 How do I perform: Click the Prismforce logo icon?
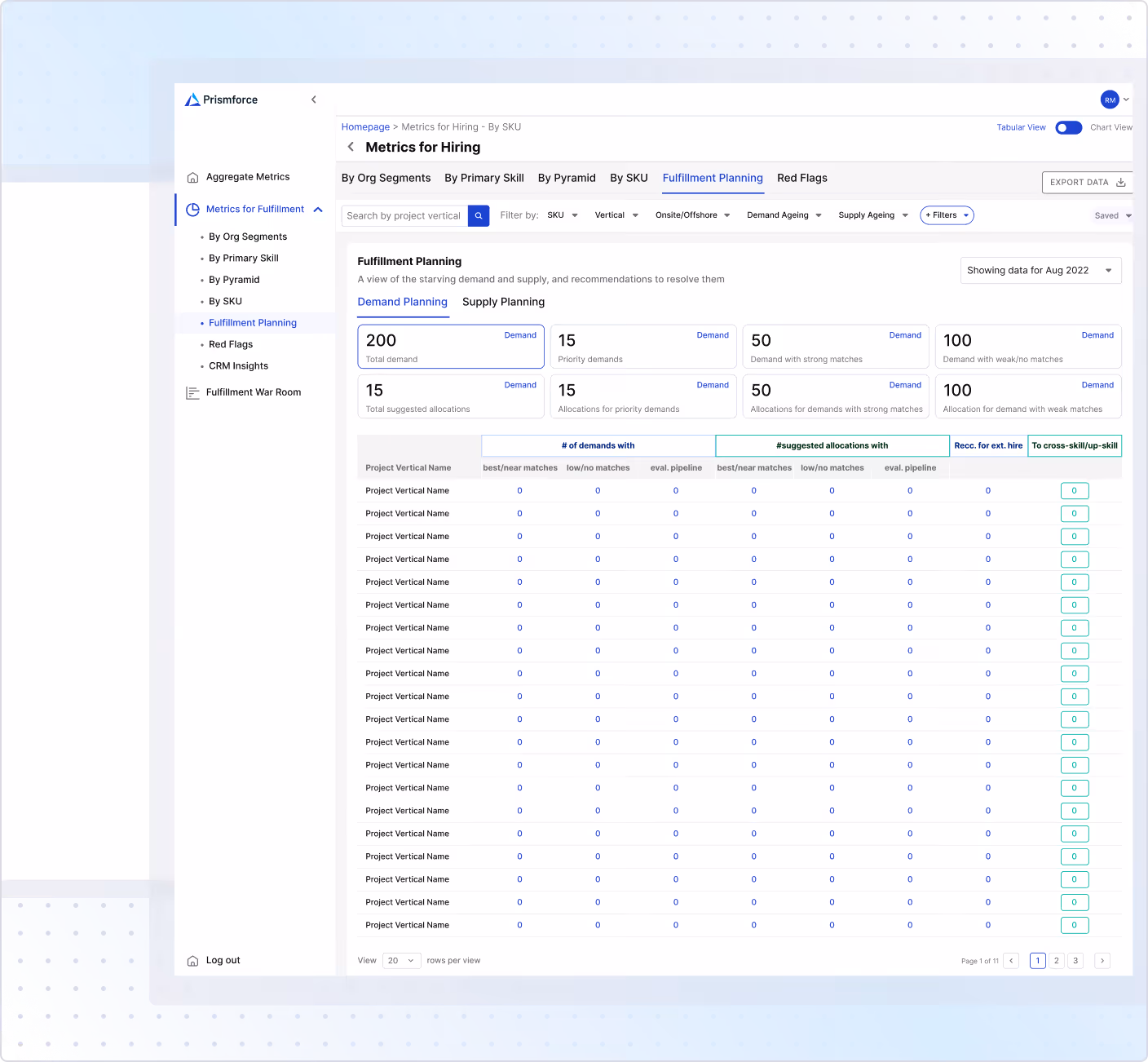192,100
